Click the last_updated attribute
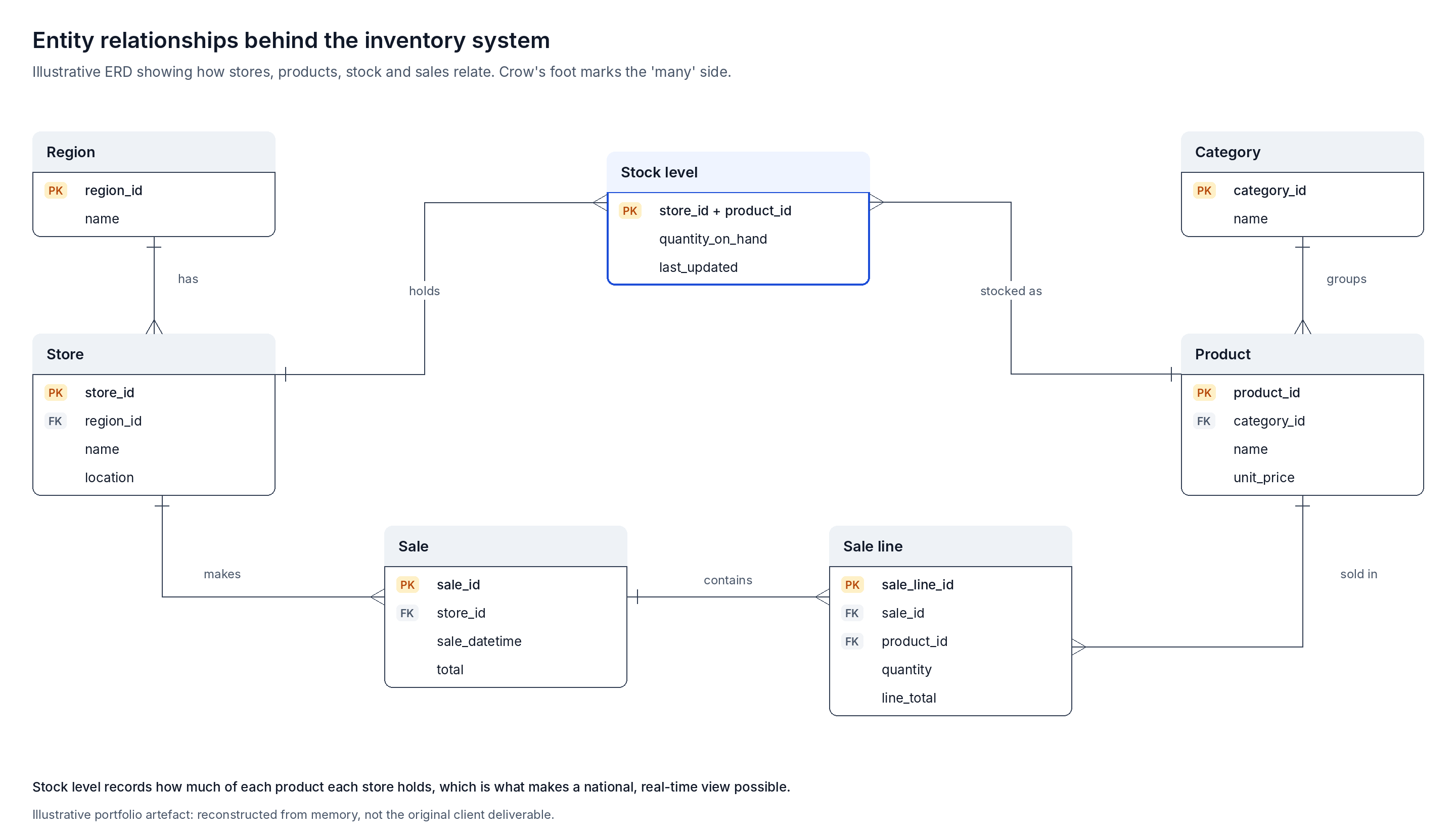This screenshot has height=833, width=1456. pyautogui.click(x=698, y=267)
